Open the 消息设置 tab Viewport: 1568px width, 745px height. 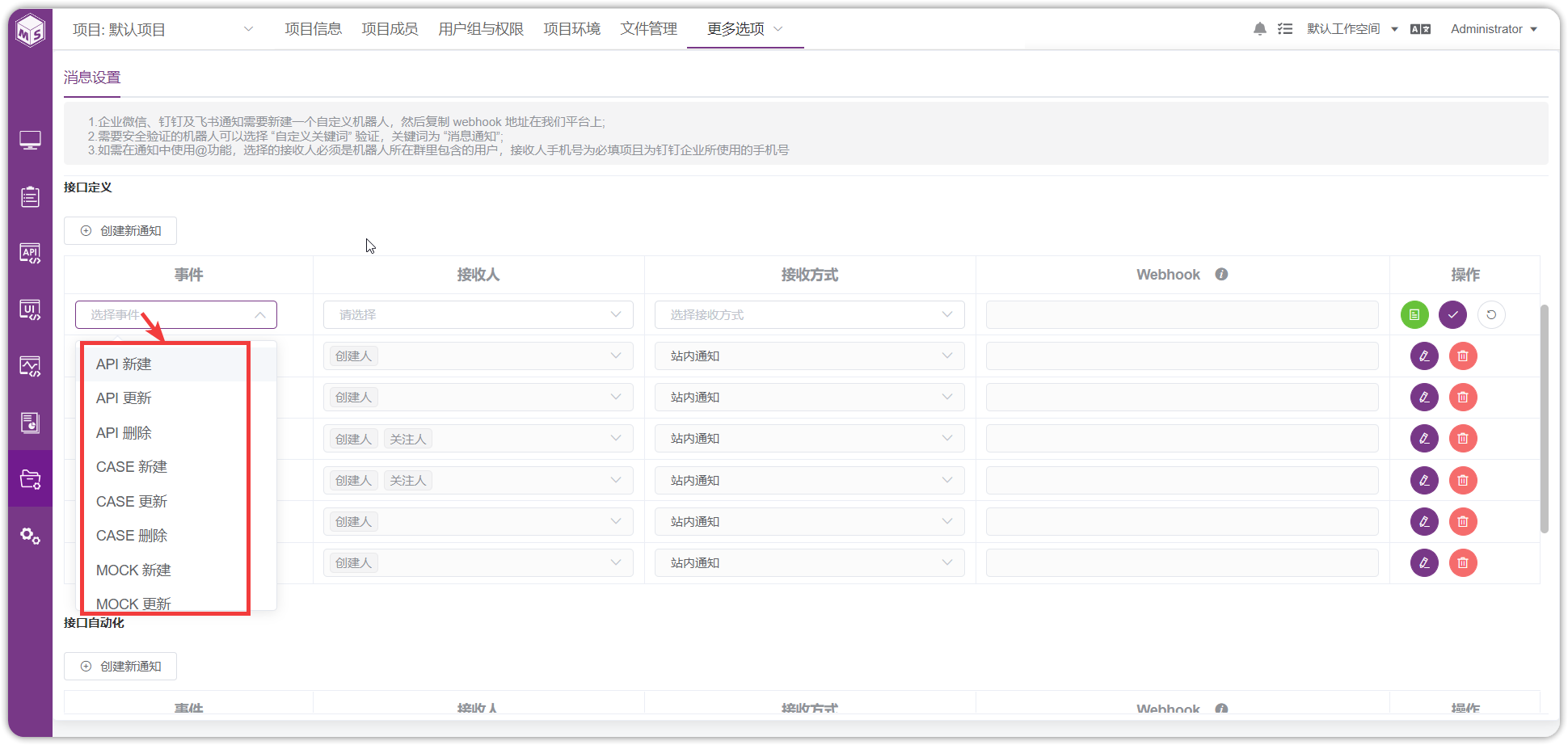click(x=92, y=78)
